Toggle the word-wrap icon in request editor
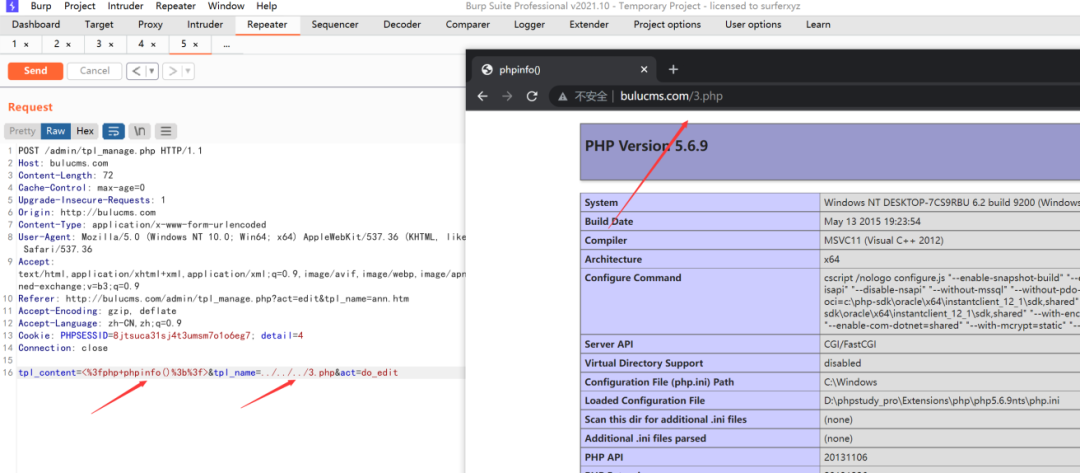 coord(114,131)
